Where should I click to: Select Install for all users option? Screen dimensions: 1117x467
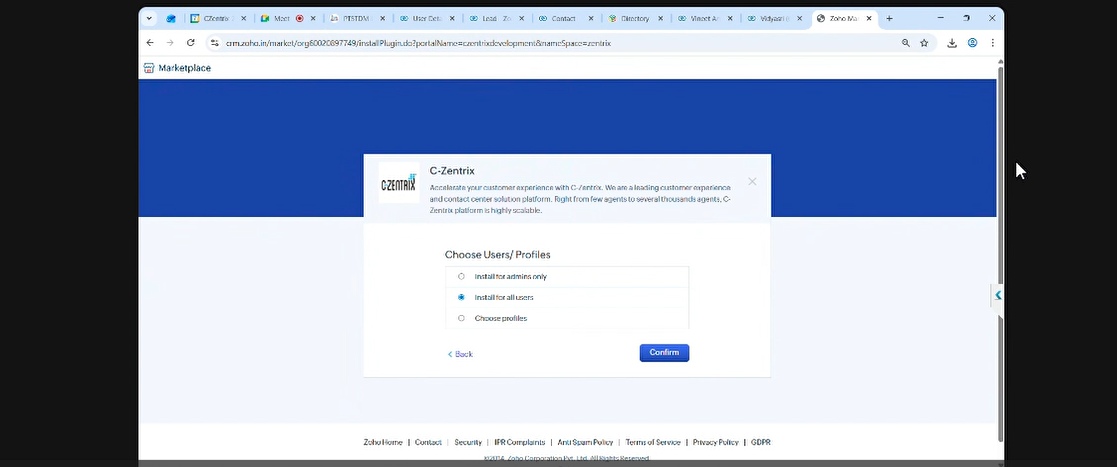tap(461, 297)
